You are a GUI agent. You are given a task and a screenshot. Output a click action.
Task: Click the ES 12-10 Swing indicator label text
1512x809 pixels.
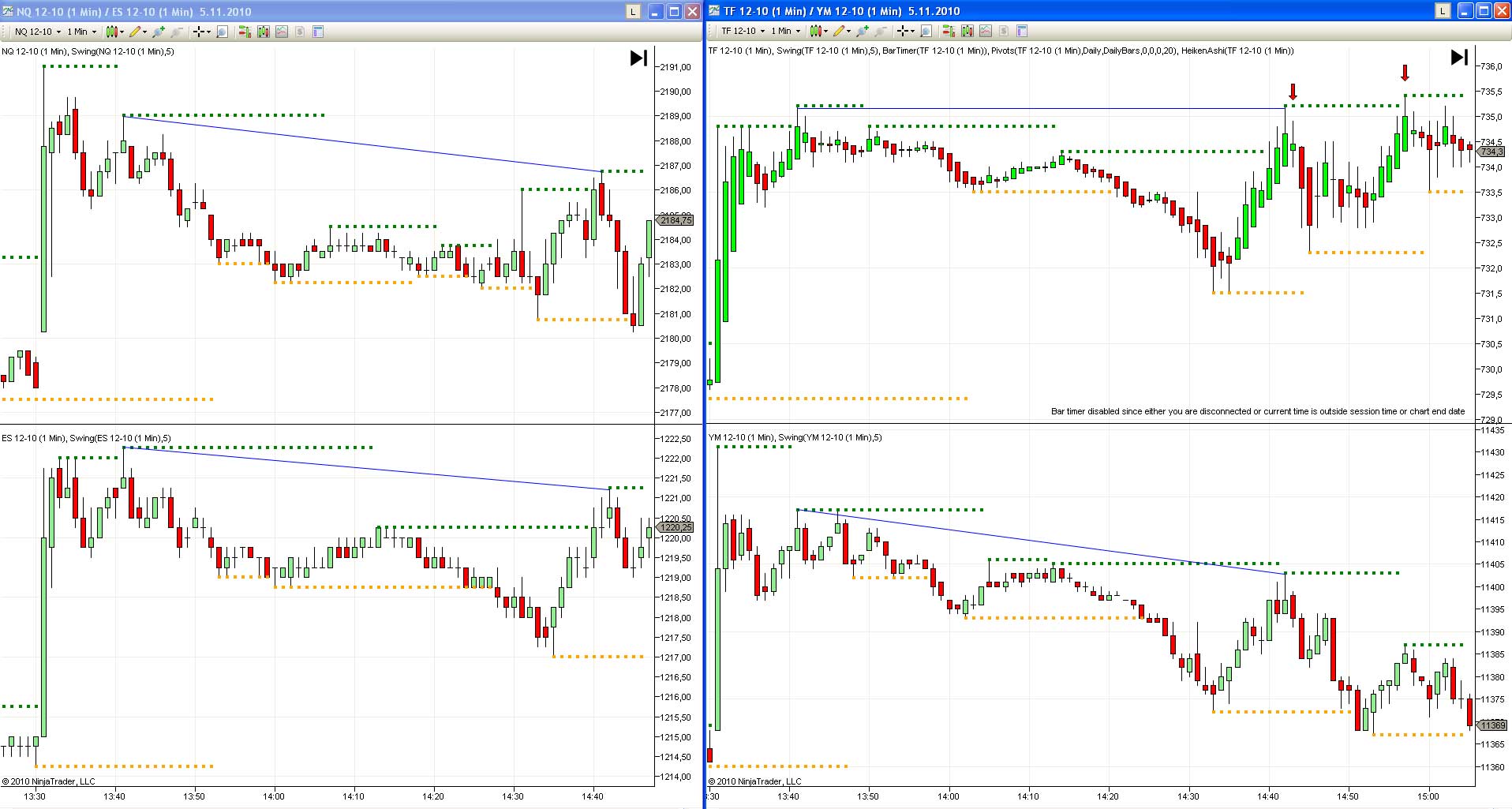coord(86,438)
